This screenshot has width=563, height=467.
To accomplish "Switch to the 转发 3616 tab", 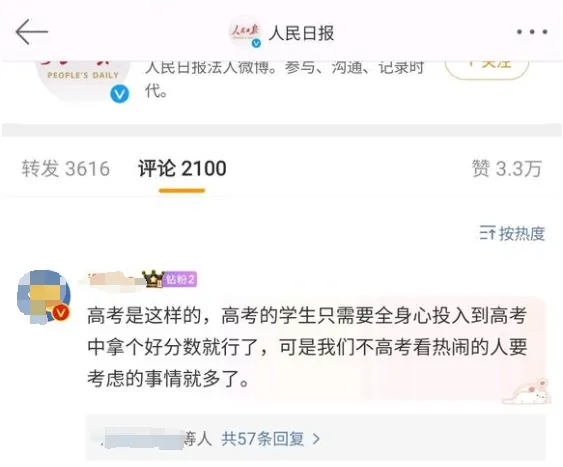I will pyautogui.click(x=65, y=168).
